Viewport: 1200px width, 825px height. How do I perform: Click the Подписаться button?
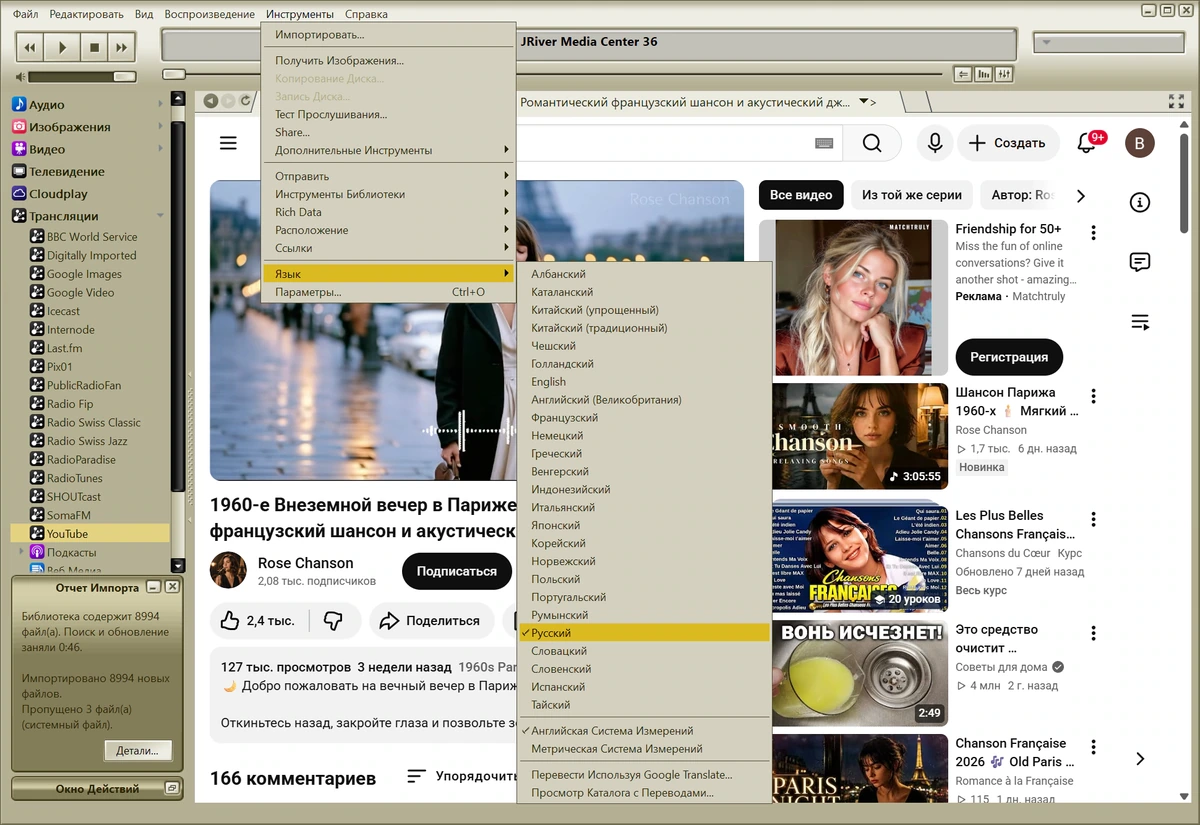457,571
